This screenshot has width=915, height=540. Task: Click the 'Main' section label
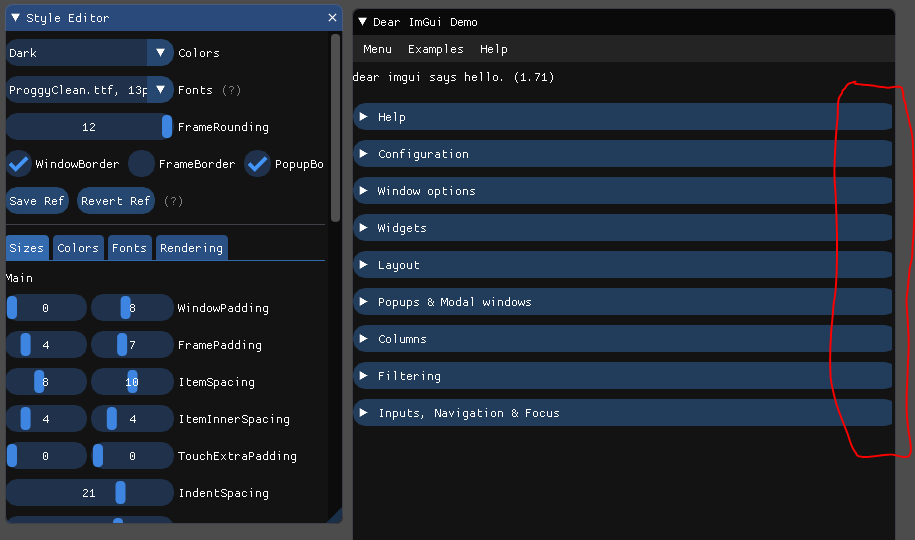(19, 278)
